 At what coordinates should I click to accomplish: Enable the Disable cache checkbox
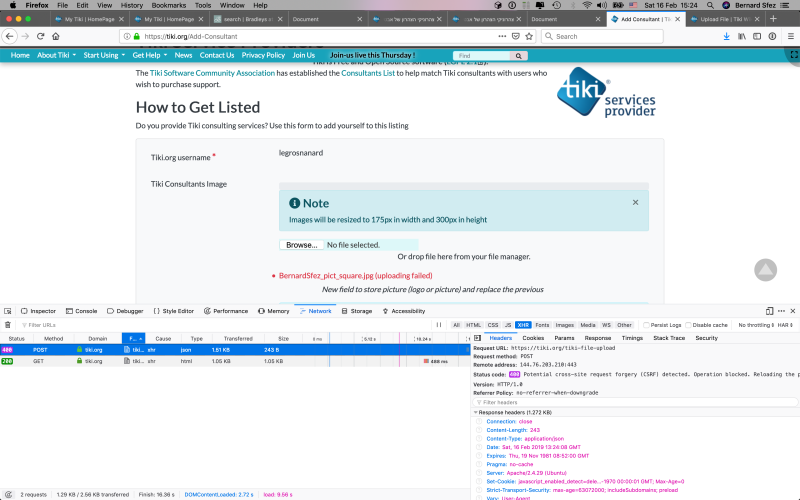tap(688, 325)
